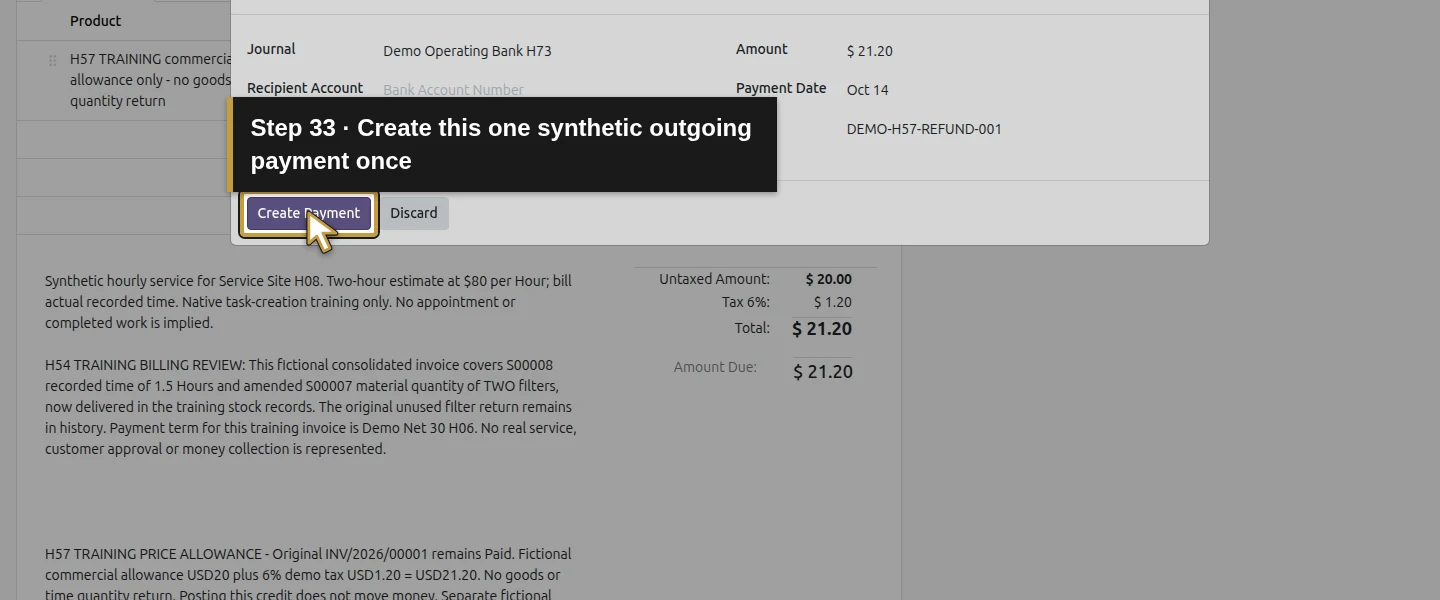Select the H57 TRAINING PRICE ALLOWANCE paragraph
1440x600 pixels.
308,573
